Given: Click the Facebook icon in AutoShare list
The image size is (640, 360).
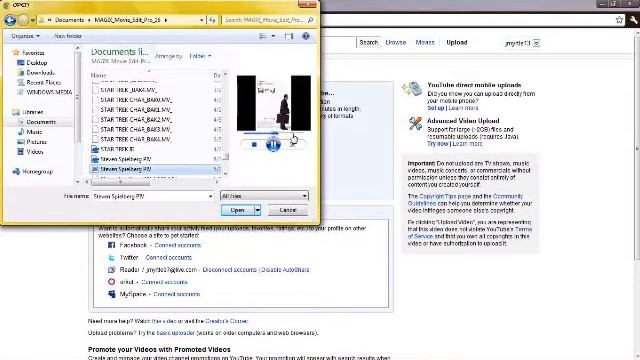Looking at the screenshot, I should (111, 245).
